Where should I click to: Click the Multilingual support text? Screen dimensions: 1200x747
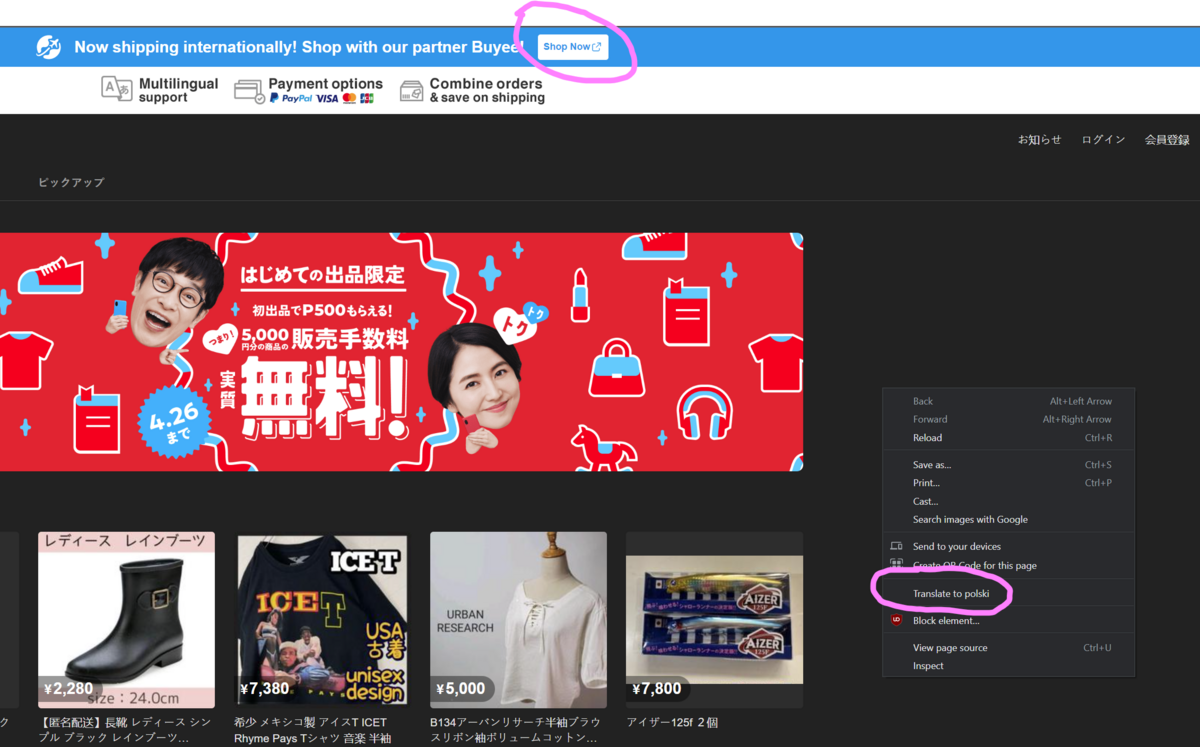pyautogui.click(x=178, y=90)
